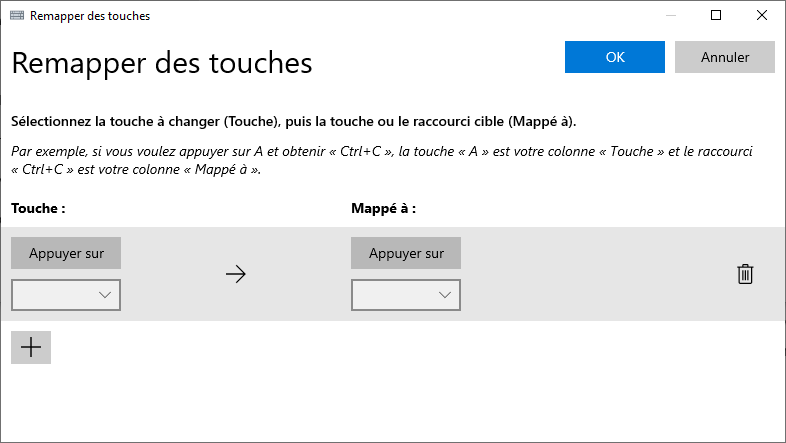Close the Remapper des touches window
Viewport: 786px width, 443px height.
[762, 15]
